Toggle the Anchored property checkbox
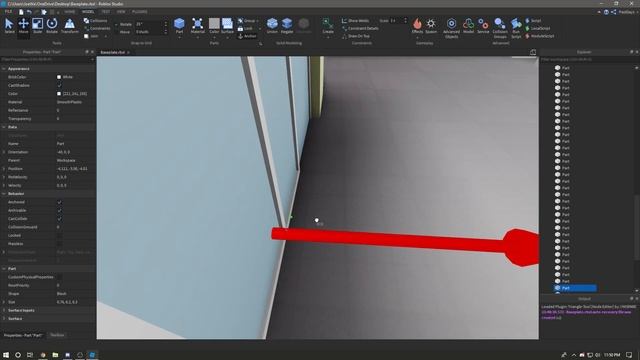This screenshot has height=360, width=640. tap(59, 202)
